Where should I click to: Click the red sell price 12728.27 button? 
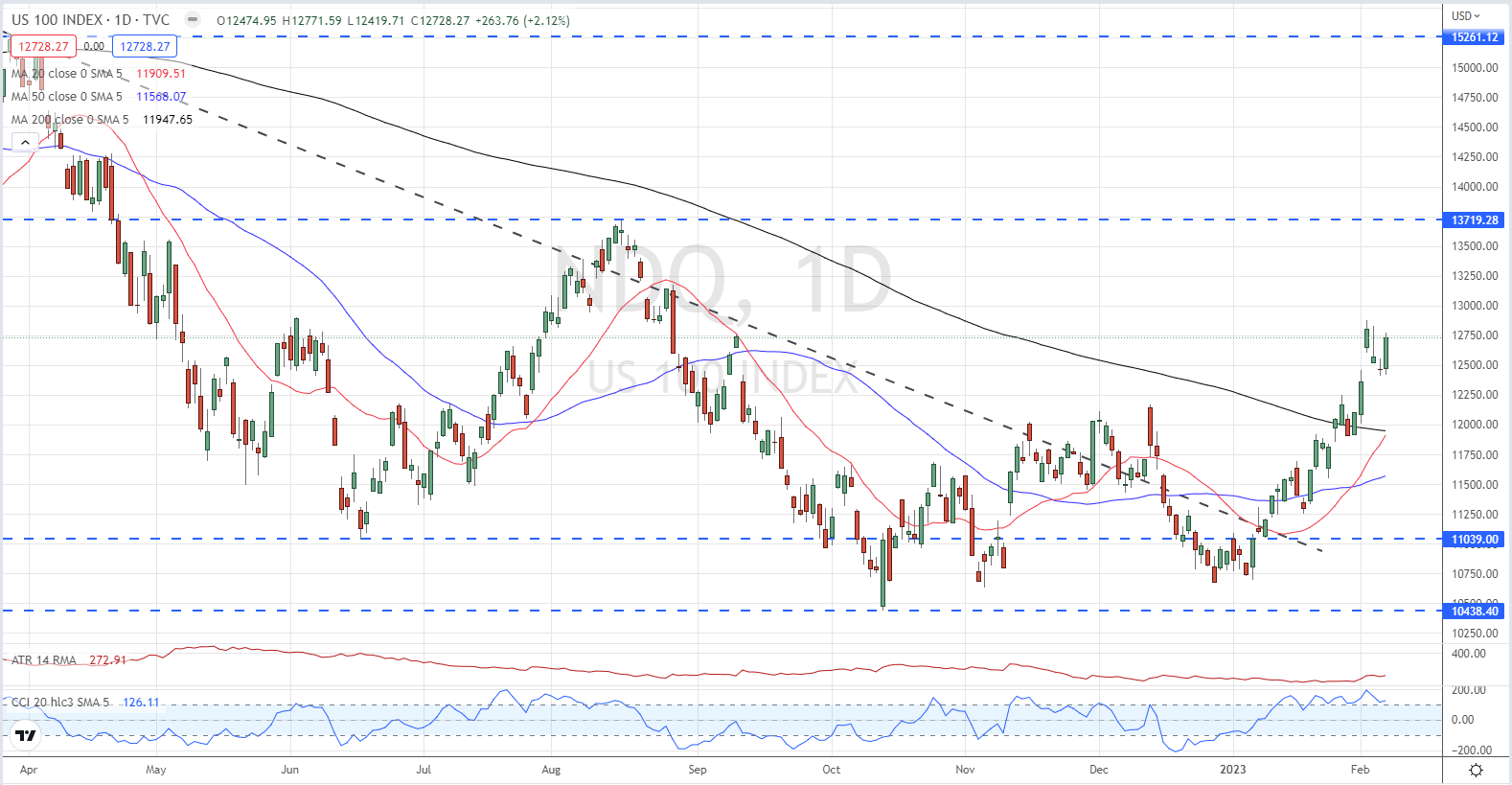[43, 46]
